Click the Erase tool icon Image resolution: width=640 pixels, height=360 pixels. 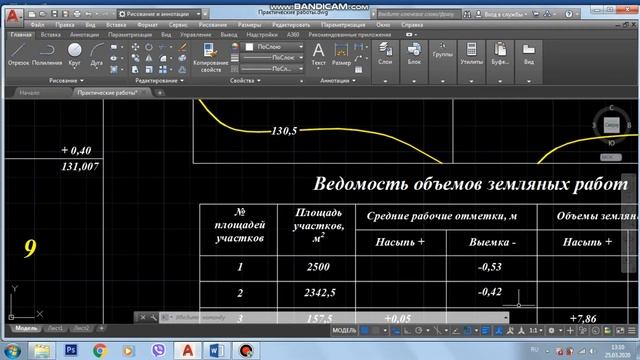coord(182,47)
